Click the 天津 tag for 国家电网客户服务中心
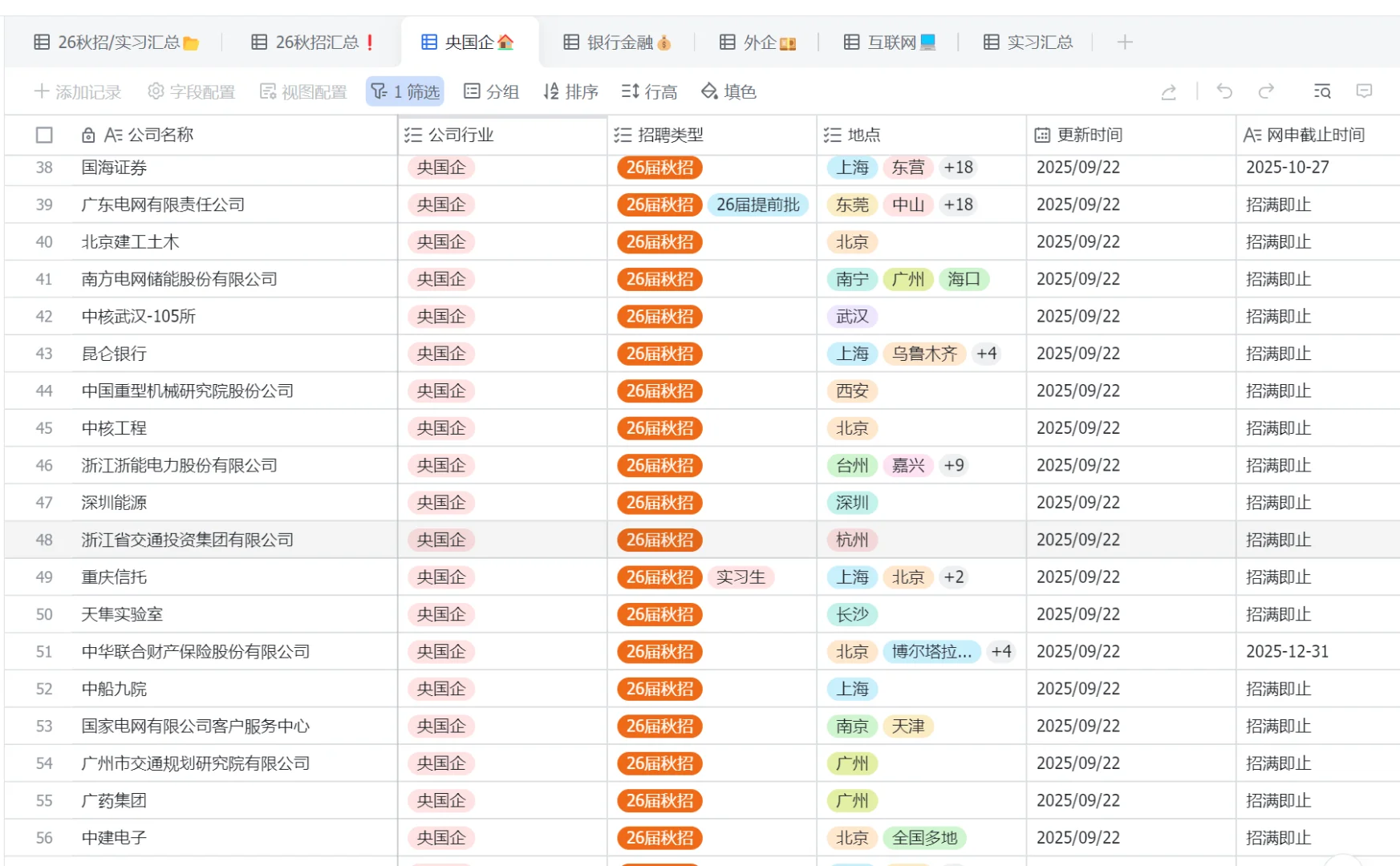The width and height of the screenshot is (1400, 866). (x=908, y=726)
